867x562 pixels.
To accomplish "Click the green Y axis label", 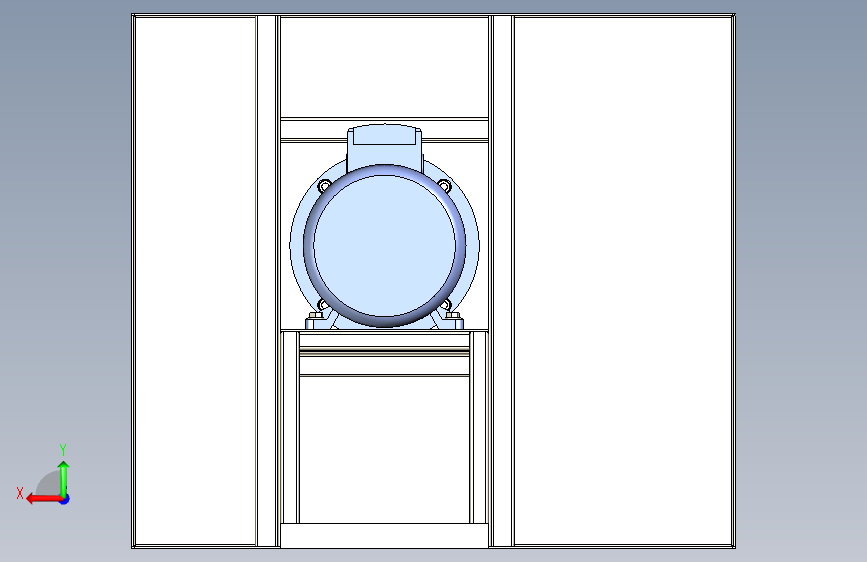I will tap(63, 449).
